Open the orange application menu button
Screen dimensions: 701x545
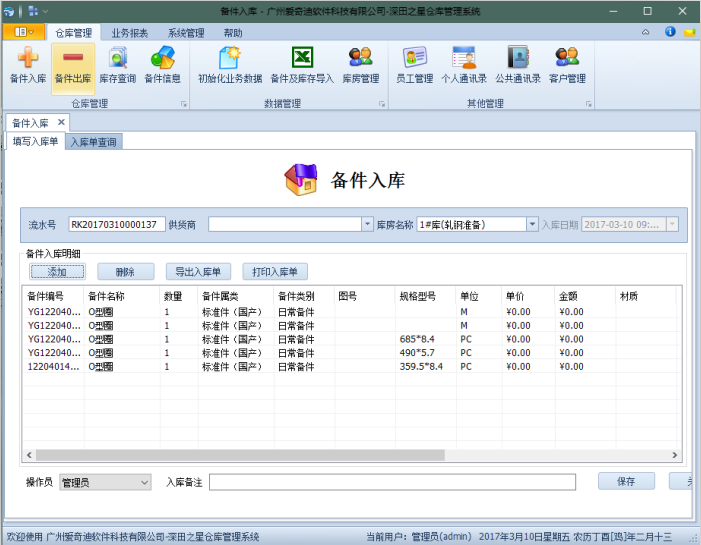tap(24, 32)
